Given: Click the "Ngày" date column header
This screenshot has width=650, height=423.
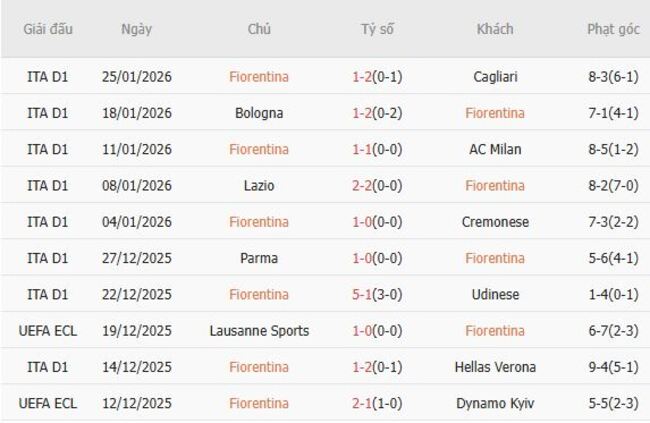Looking at the screenshot, I should tap(137, 29).
